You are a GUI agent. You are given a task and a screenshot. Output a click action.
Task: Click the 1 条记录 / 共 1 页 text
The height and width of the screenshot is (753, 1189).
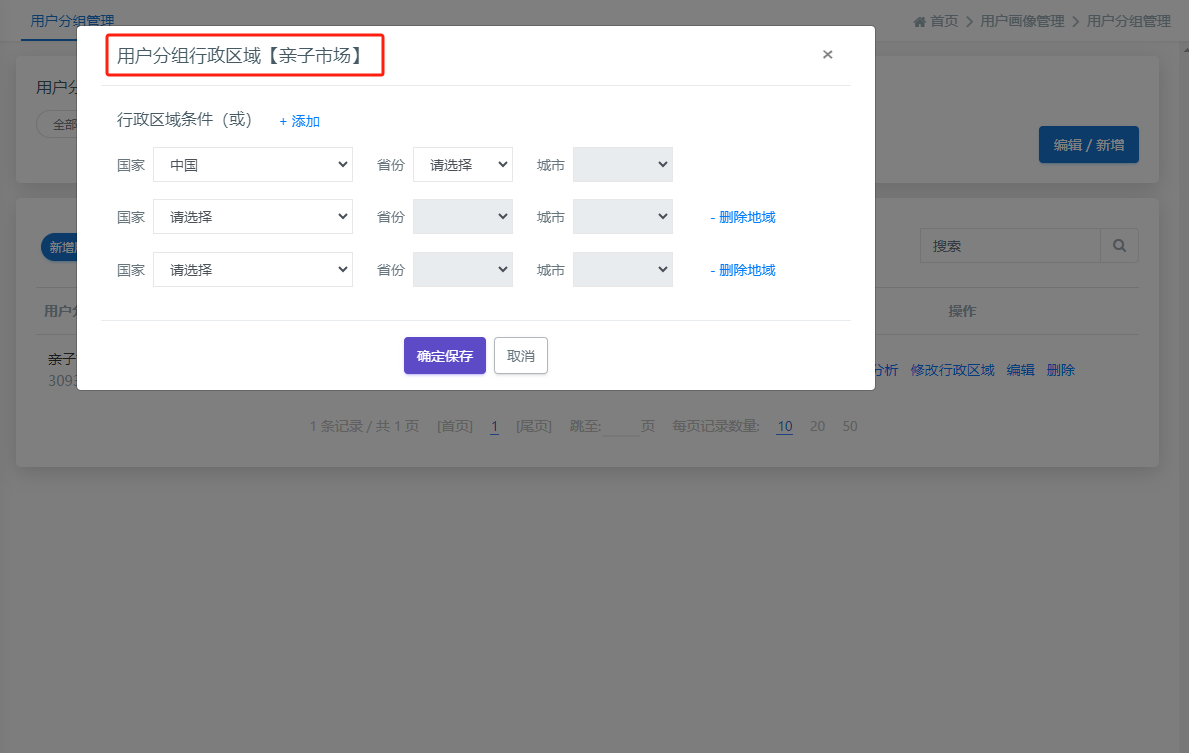[364, 426]
